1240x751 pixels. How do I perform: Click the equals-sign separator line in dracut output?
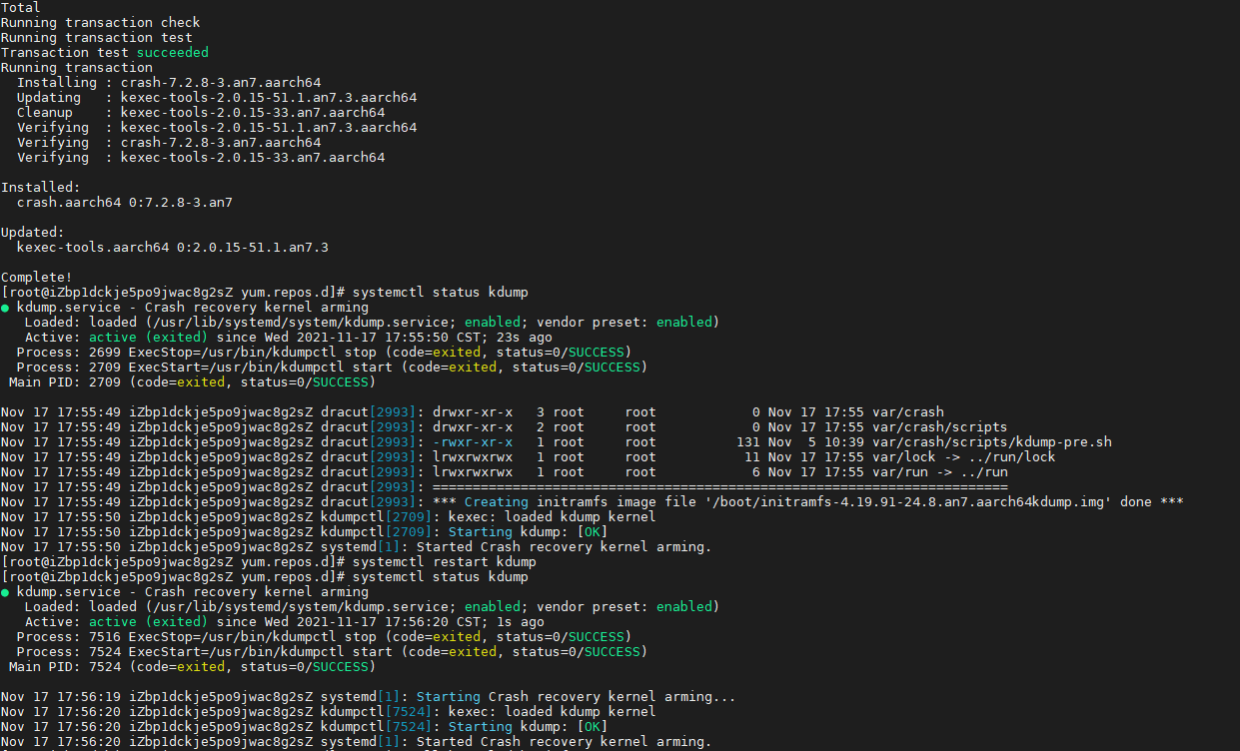point(720,487)
